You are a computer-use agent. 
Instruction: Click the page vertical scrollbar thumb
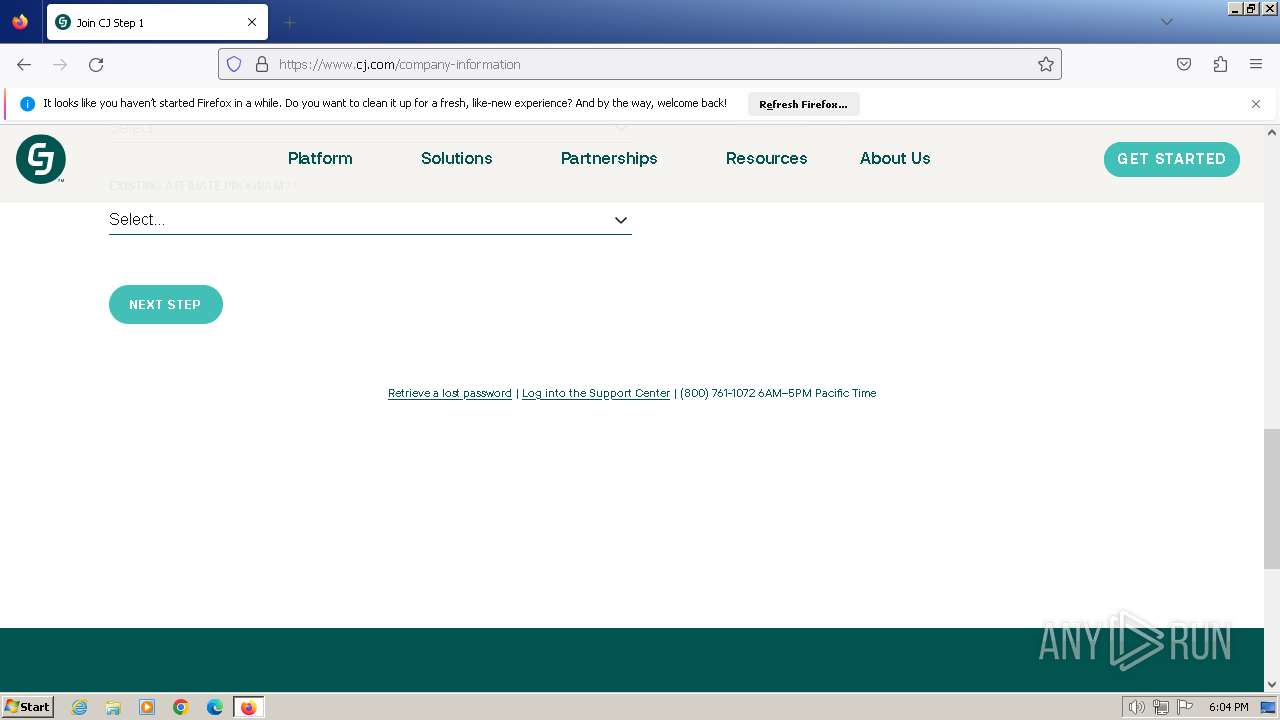click(1272, 498)
